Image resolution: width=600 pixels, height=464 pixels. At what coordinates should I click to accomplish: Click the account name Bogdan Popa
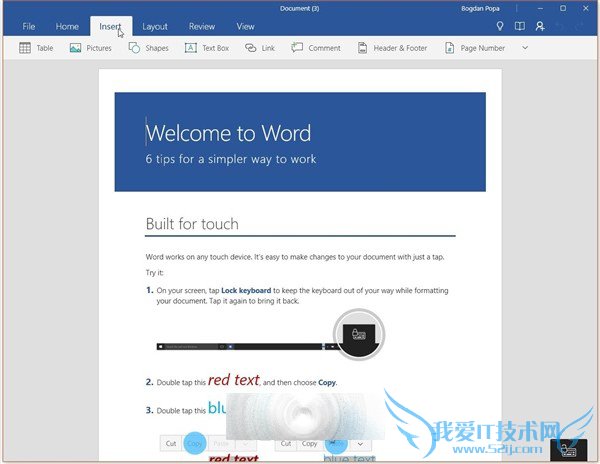(480, 8)
